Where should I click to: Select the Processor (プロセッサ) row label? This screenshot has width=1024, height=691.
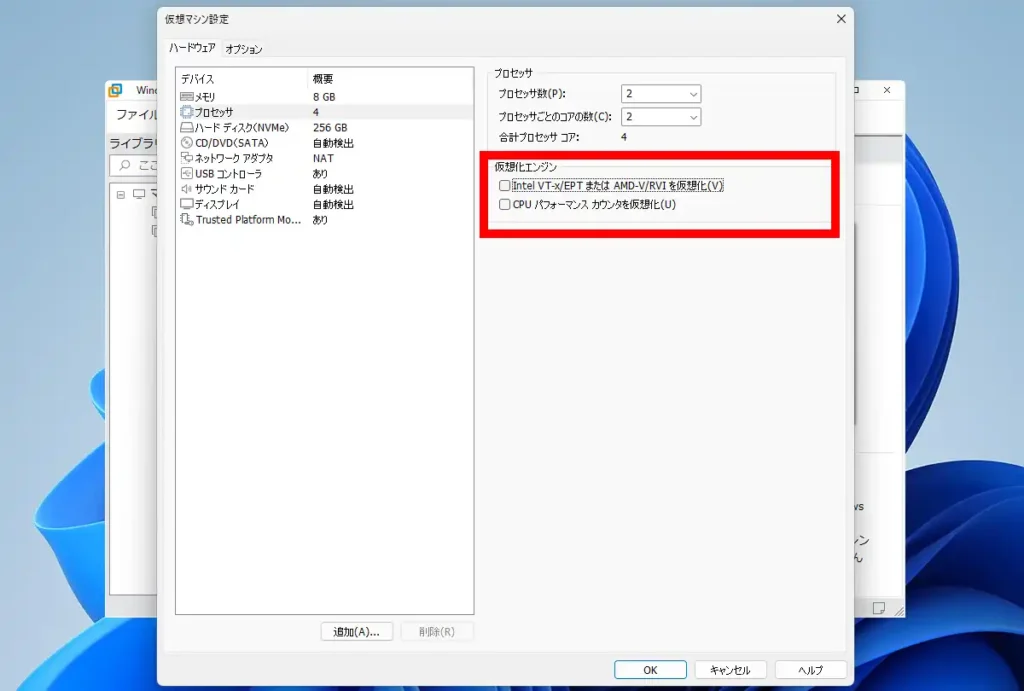point(214,112)
